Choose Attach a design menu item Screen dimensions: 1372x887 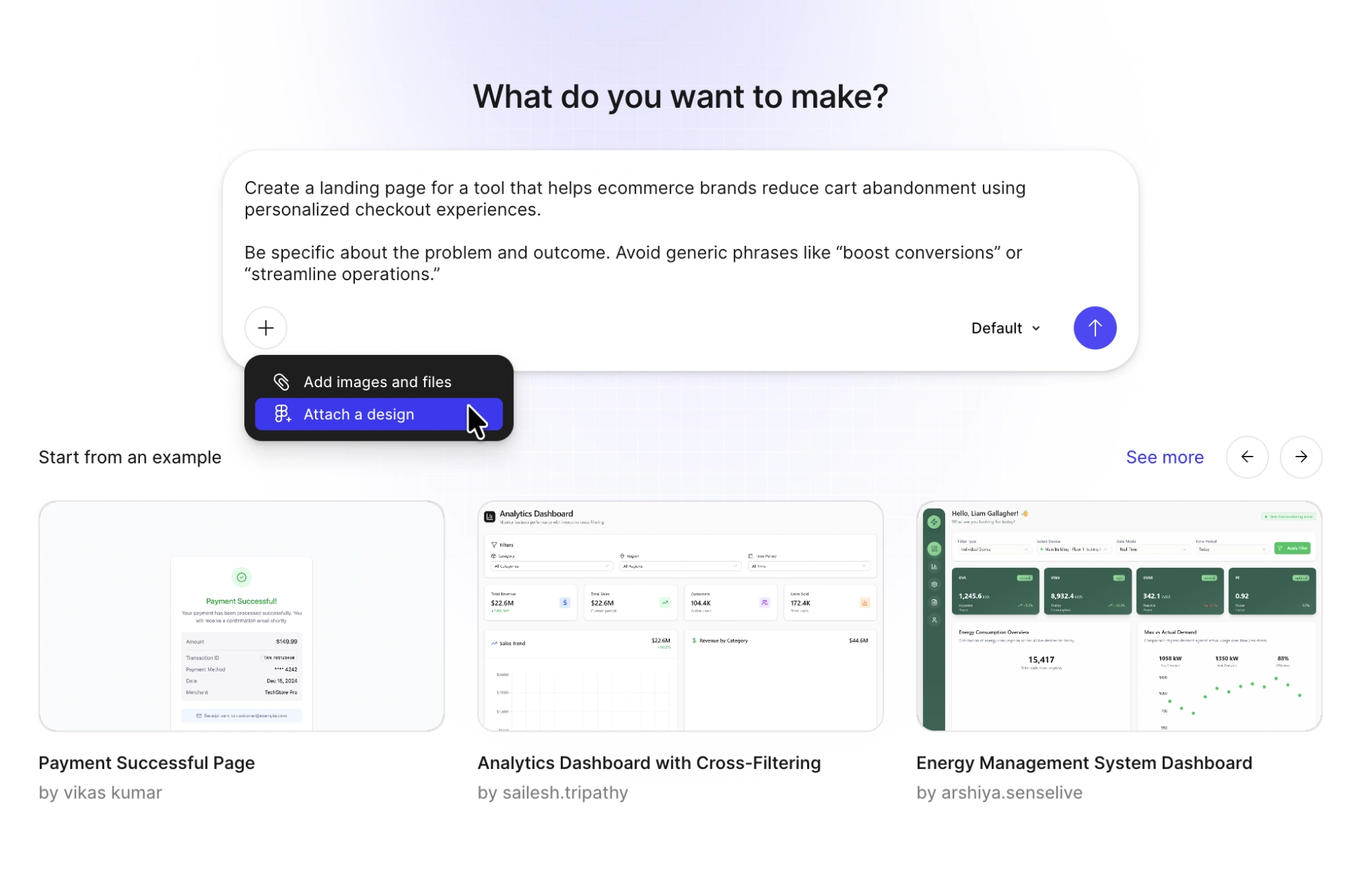[x=379, y=414]
